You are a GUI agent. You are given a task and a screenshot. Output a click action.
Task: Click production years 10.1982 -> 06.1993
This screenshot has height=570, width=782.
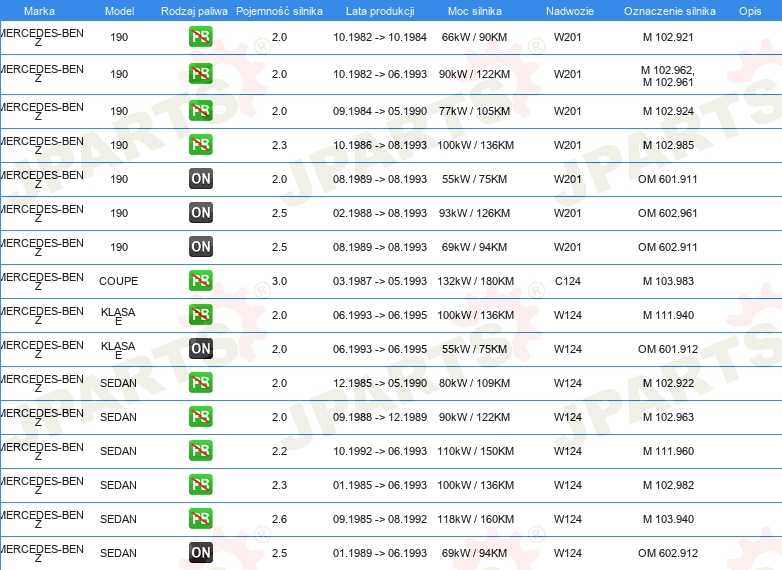(380, 74)
